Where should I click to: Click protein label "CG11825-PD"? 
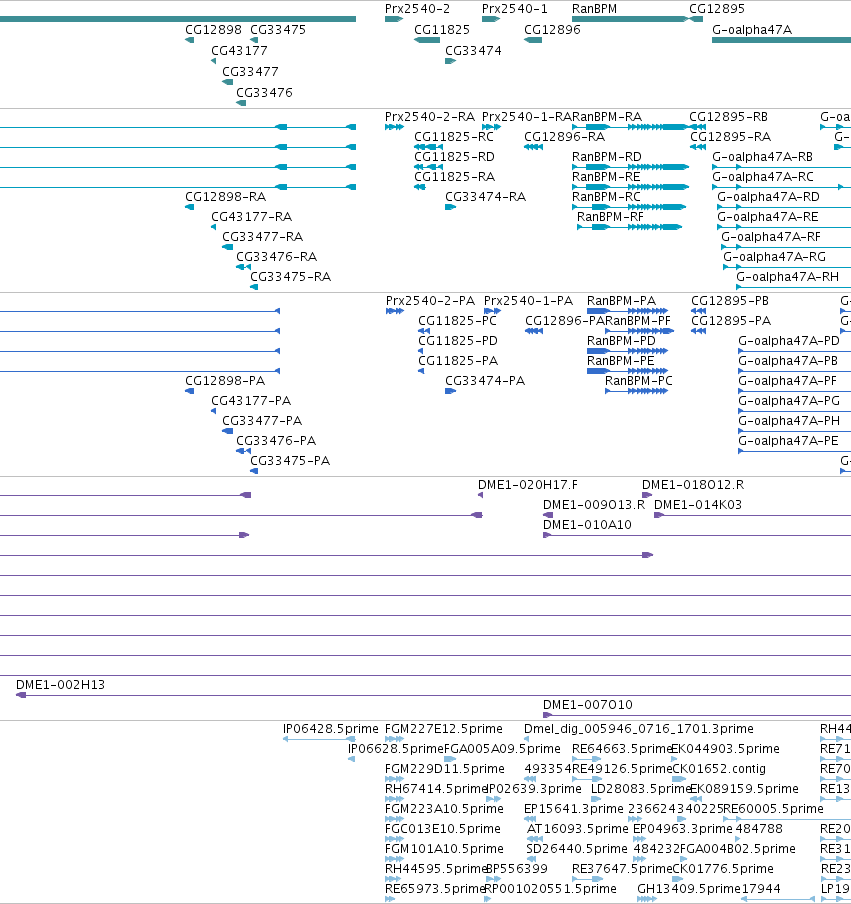(458, 341)
